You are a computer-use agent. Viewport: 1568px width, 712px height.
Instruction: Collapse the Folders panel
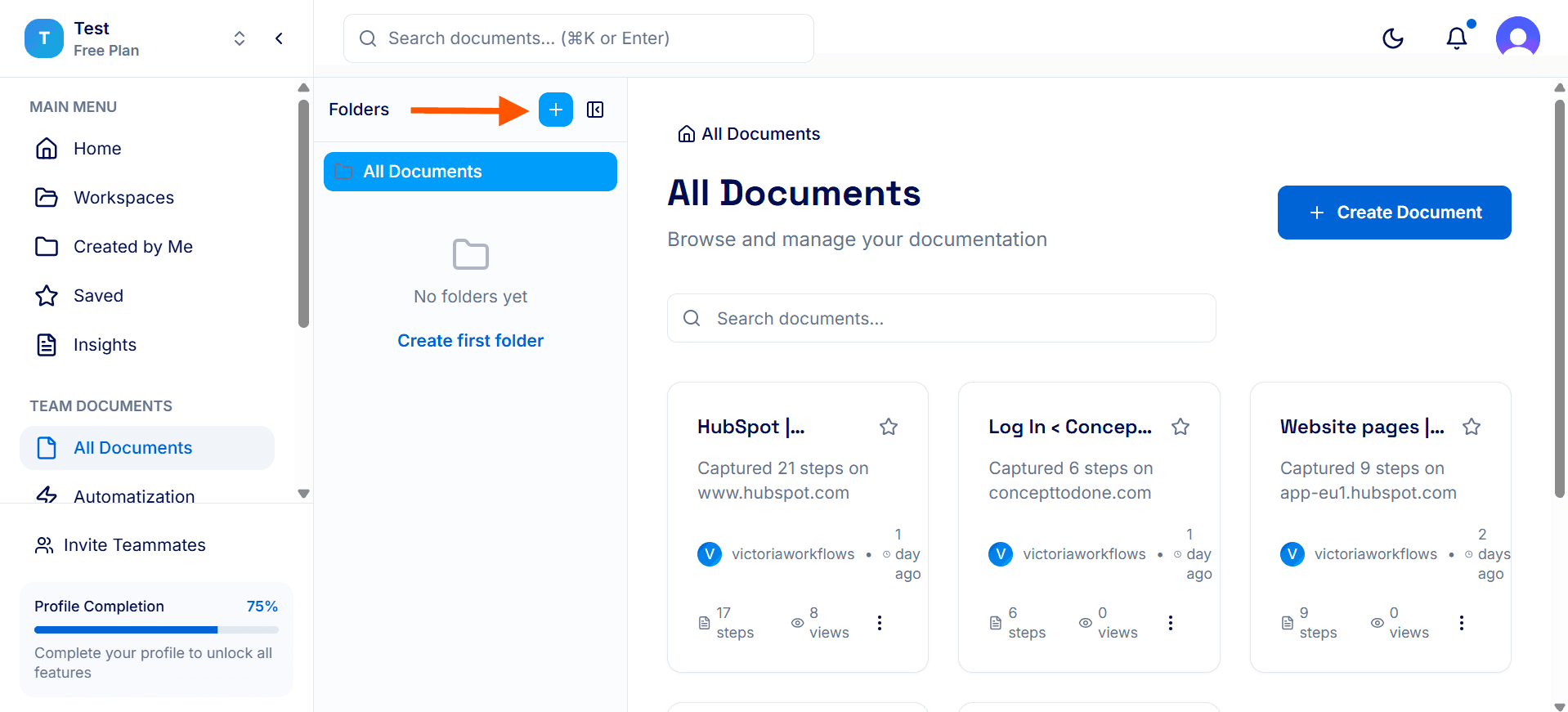(x=595, y=110)
